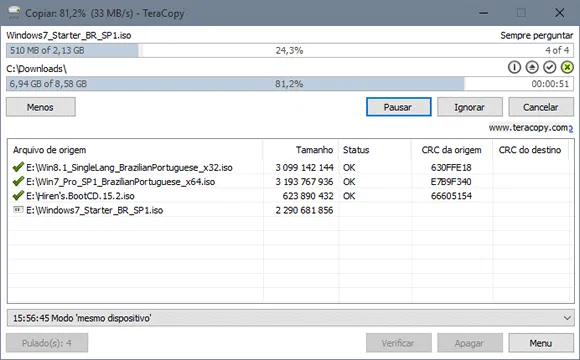Select row E:\Hiren's.BootCD.15.2.iso
This screenshot has width=580, height=360.
point(289,196)
